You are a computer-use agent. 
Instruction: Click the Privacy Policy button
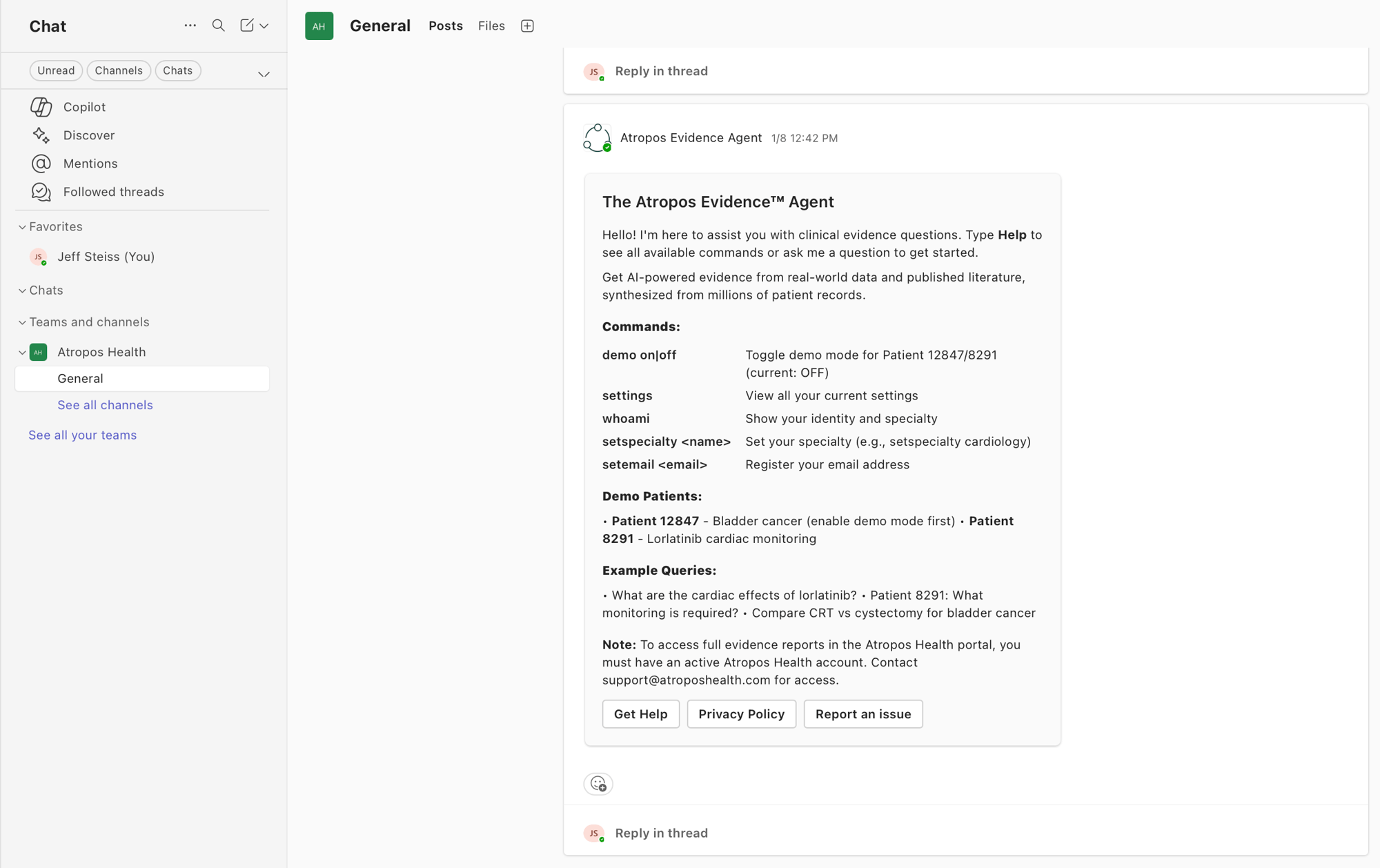[x=741, y=714]
